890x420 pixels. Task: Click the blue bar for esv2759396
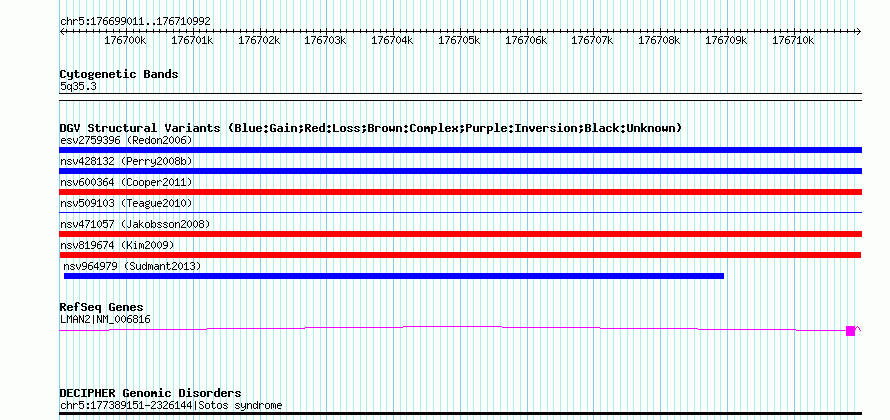tap(460, 150)
